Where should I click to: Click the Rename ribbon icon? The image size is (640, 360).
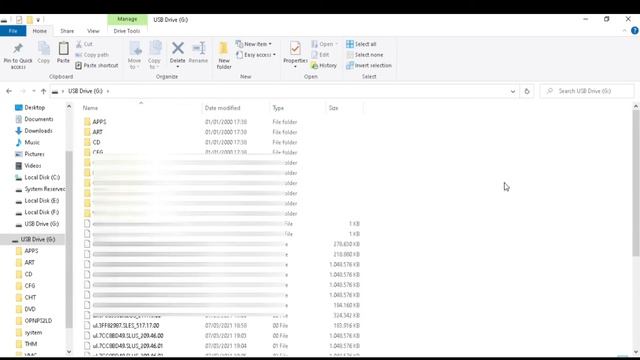[x=199, y=48]
